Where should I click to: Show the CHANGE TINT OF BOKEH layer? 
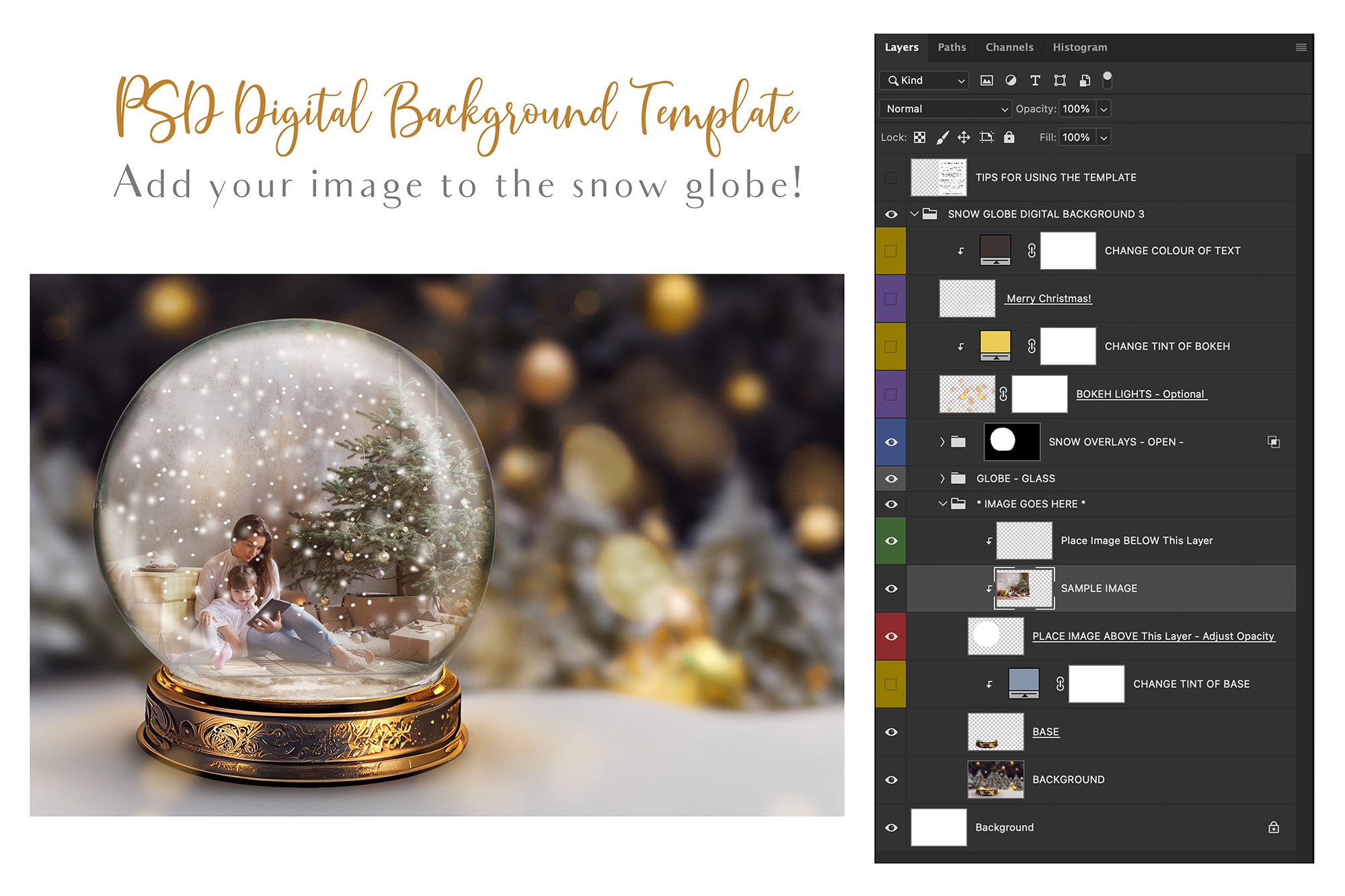click(x=891, y=346)
